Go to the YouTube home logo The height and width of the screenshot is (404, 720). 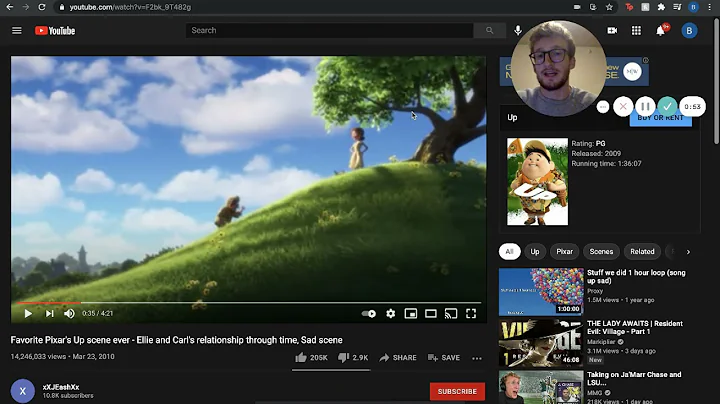(x=55, y=31)
